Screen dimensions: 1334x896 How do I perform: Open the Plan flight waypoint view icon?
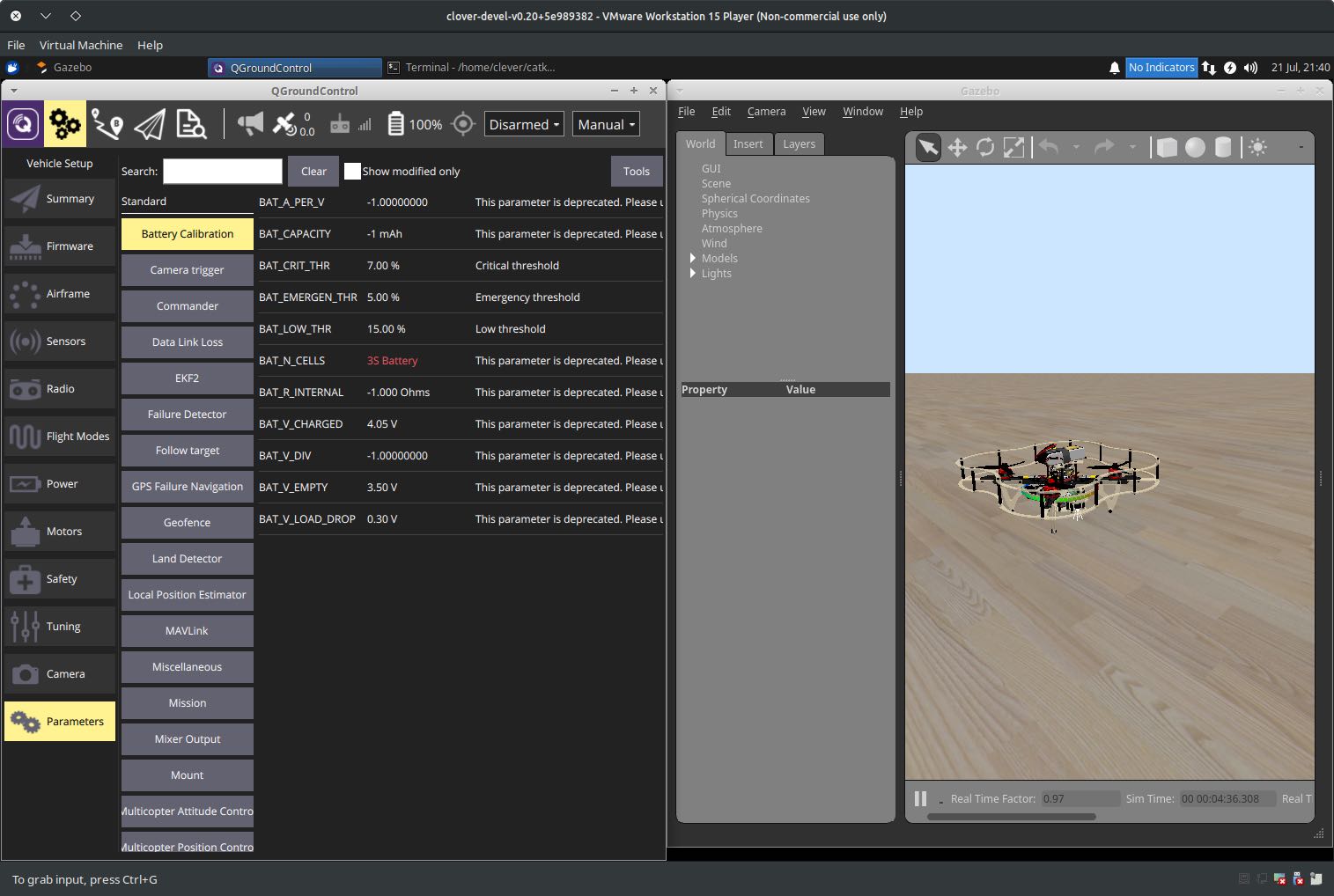pyautogui.click(x=107, y=125)
